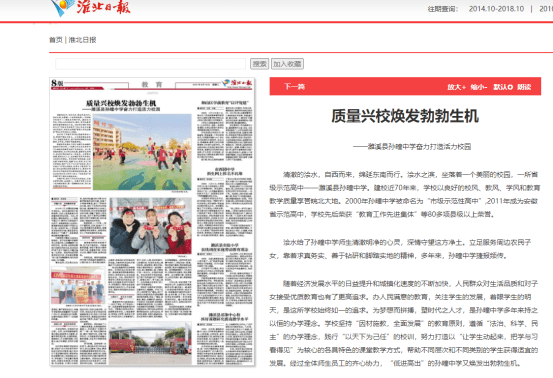Go to 首页 in the breadcrumb
Image resolution: width=553 pixels, height=378 pixels.
(56, 40)
